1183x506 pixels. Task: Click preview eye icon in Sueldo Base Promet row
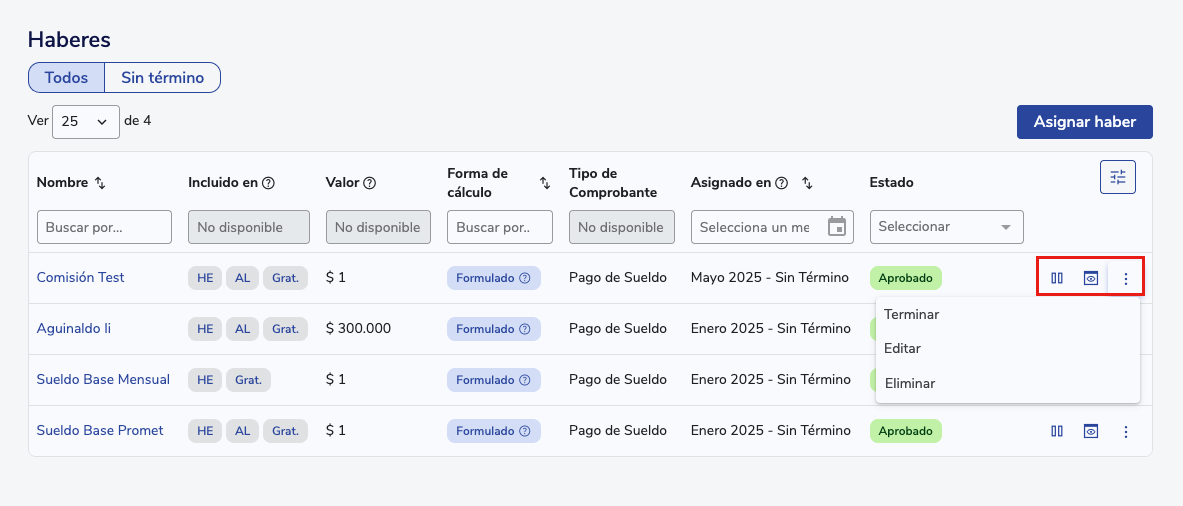pos(1091,431)
